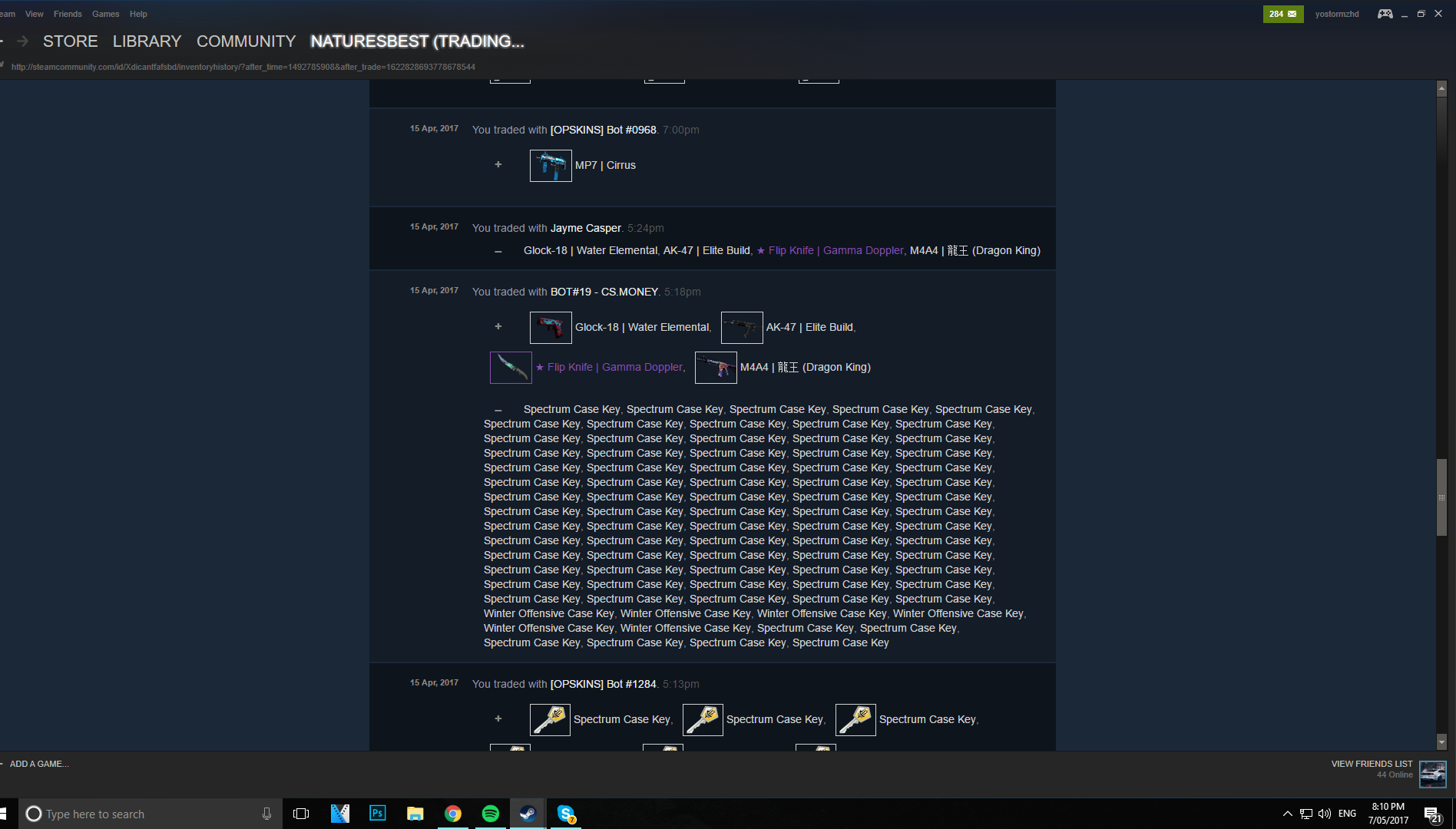Switch to Spotify in the taskbar
Screen dimensions: 1456x829
[490, 814]
